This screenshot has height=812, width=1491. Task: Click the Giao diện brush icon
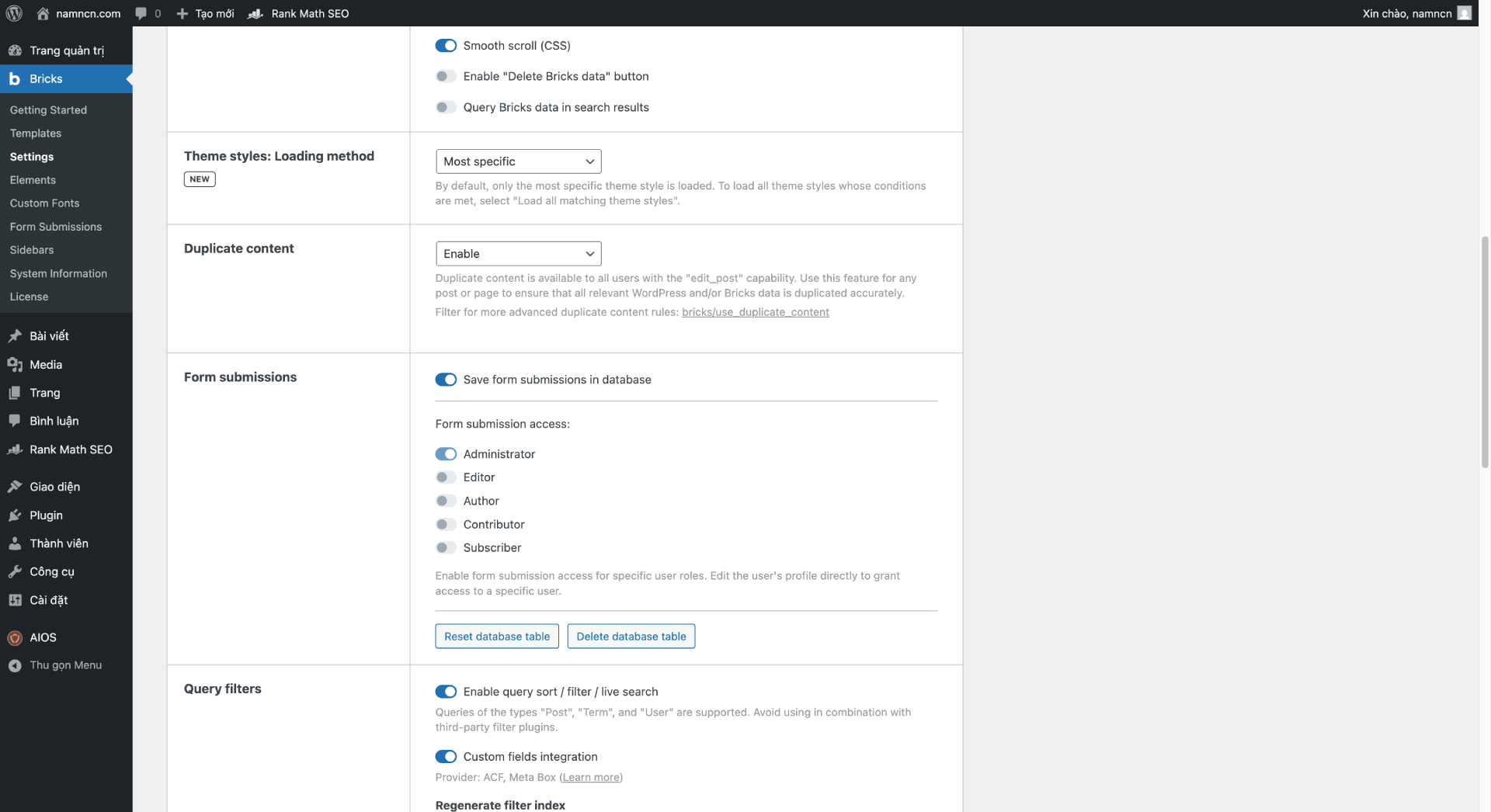click(15, 487)
